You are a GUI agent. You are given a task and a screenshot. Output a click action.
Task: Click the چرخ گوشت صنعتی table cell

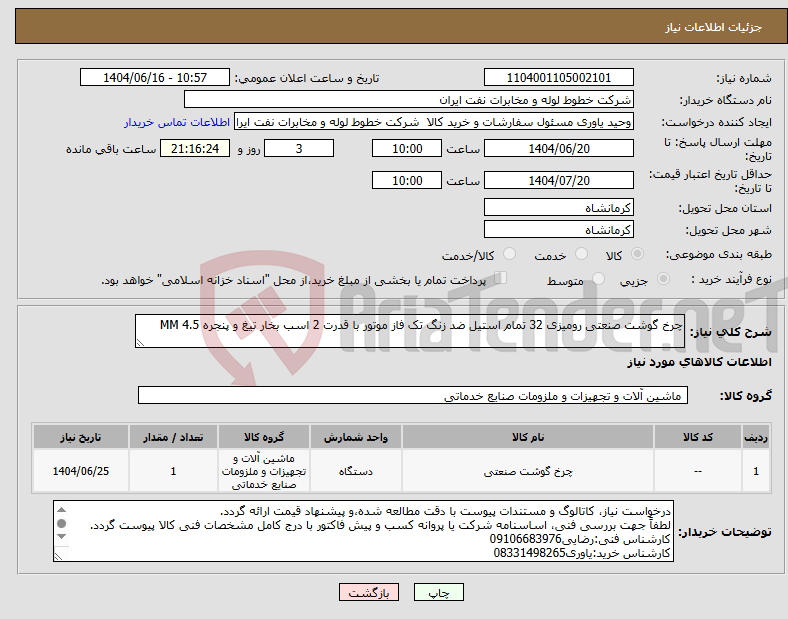[528, 471]
